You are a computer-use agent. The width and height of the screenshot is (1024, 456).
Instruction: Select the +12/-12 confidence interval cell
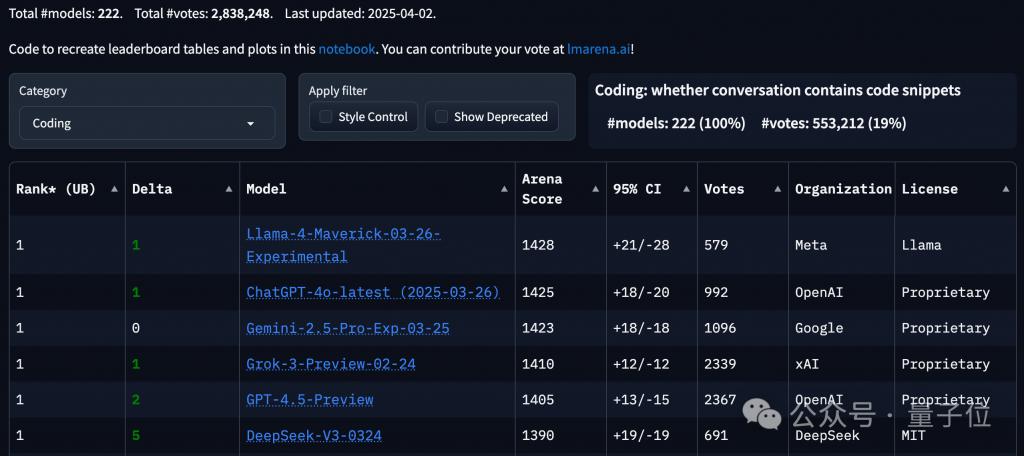[x=641, y=364]
